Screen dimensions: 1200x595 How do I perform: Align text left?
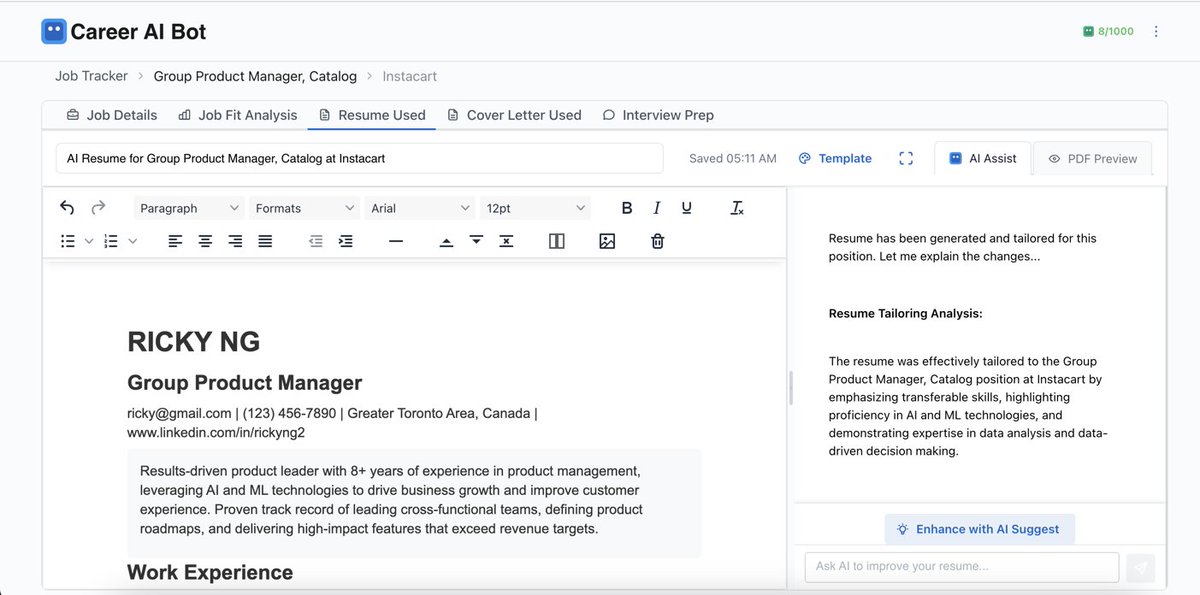click(x=175, y=241)
